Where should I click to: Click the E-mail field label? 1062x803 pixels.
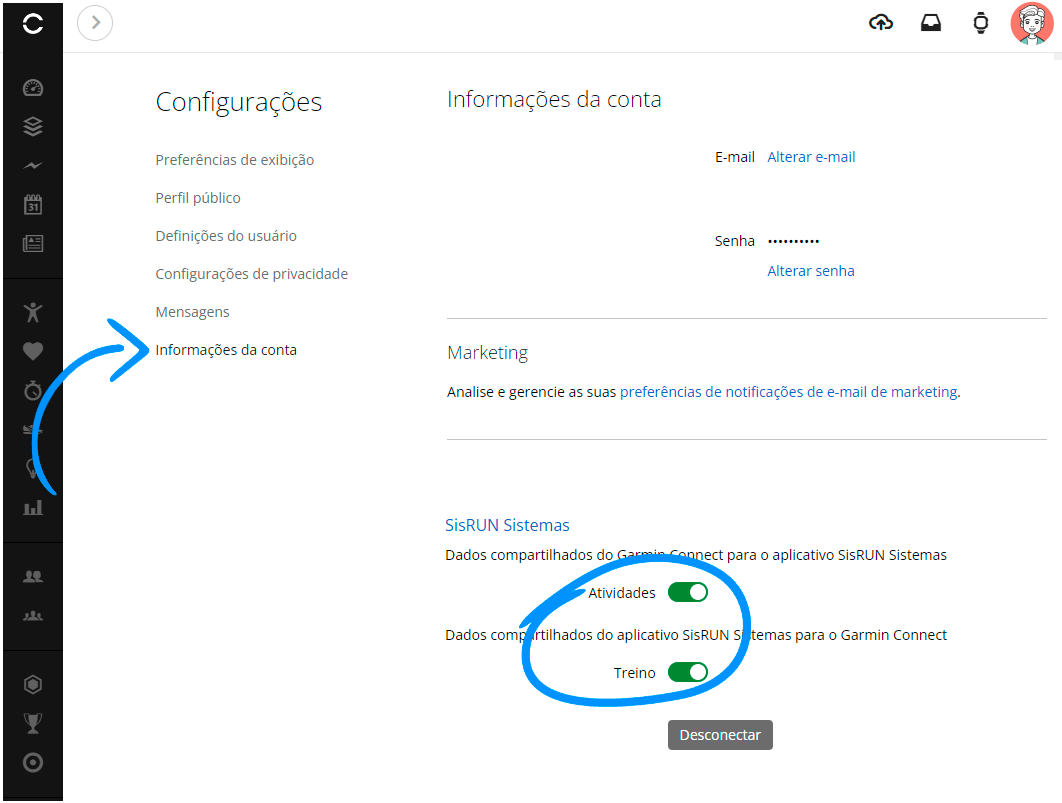tap(735, 157)
